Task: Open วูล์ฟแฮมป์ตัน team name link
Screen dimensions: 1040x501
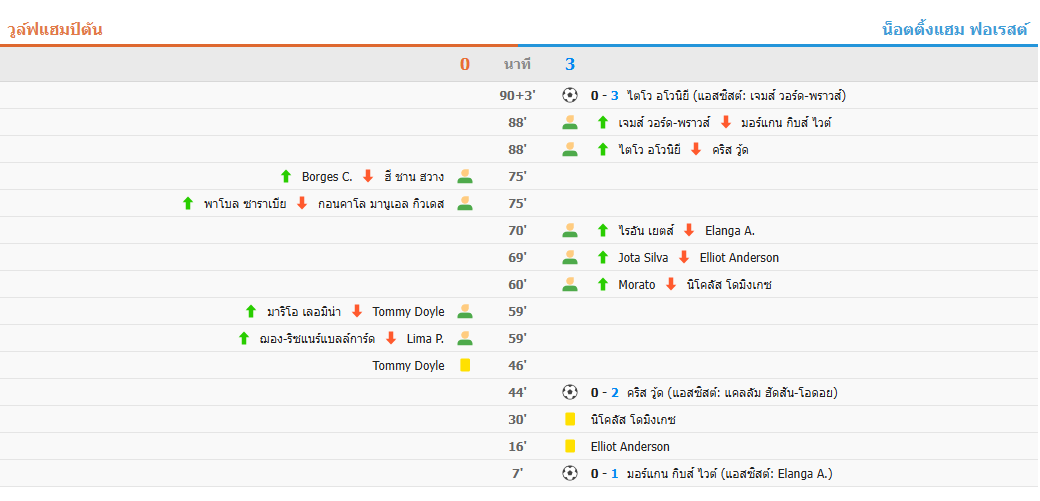Action: pyautogui.click(x=54, y=29)
